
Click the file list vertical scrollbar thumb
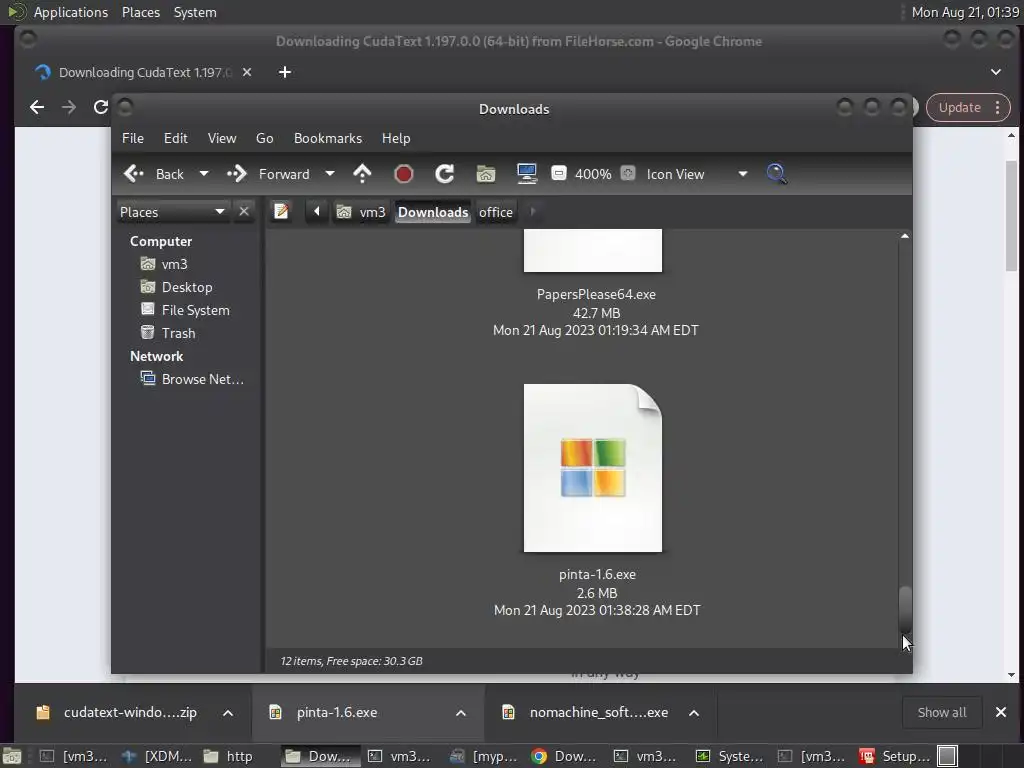click(x=904, y=610)
